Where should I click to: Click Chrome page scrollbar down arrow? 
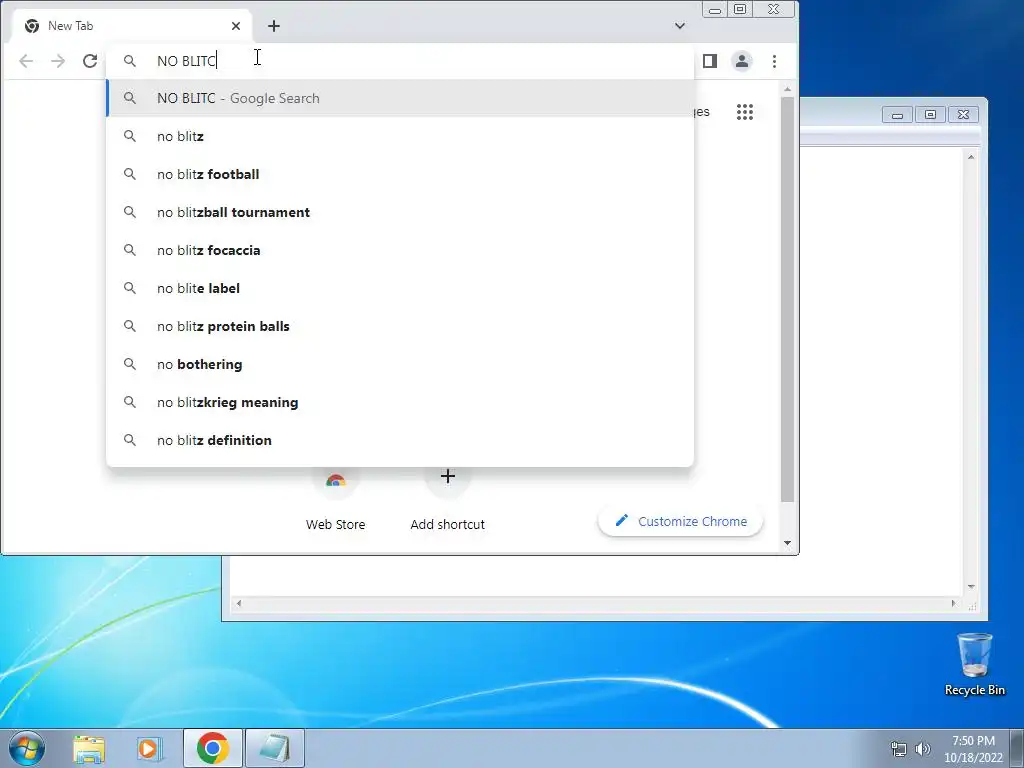point(788,543)
